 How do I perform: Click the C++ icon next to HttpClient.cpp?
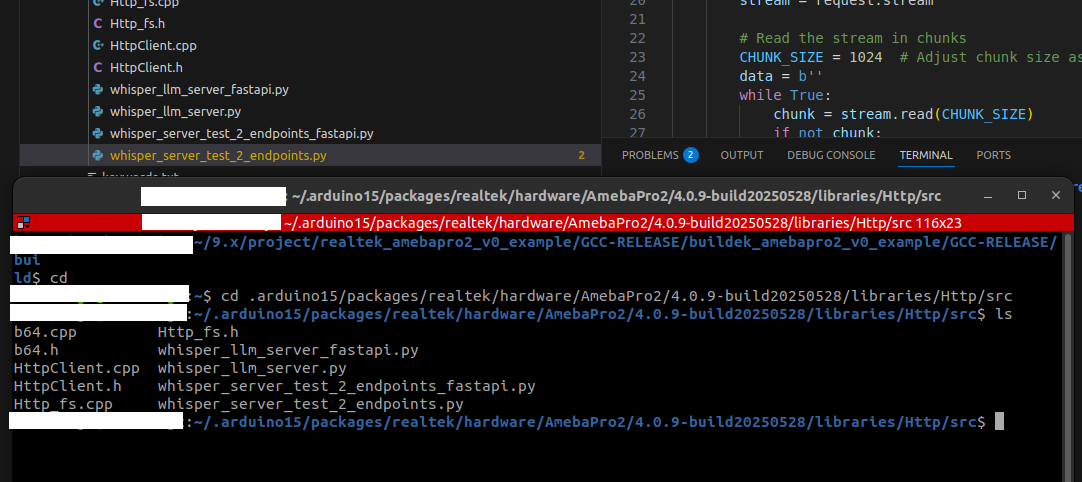coord(97,45)
